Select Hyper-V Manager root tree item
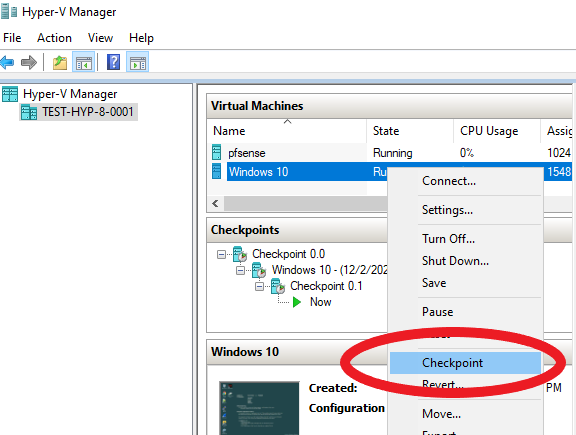 (x=70, y=94)
